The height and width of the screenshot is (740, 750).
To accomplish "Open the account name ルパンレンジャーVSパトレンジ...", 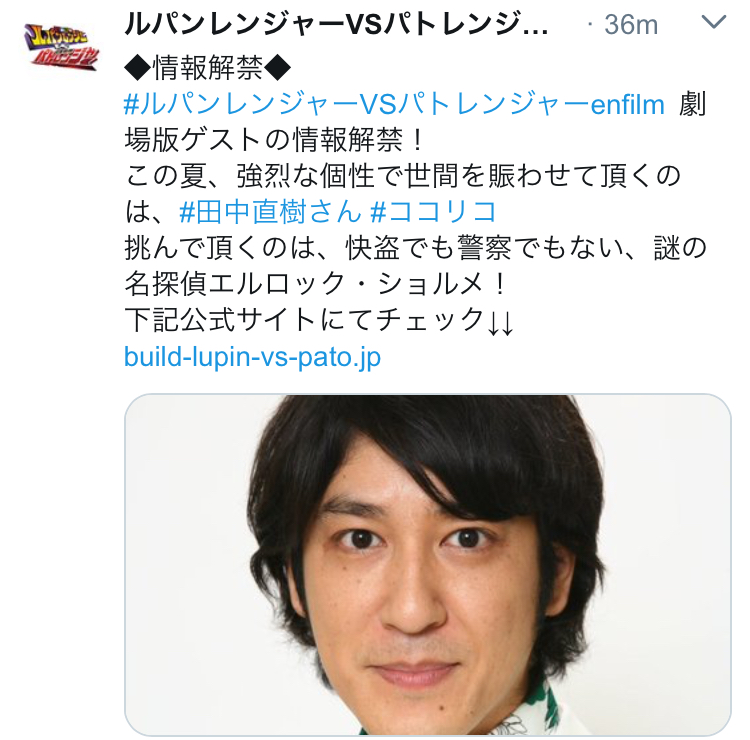I will pyautogui.click(x=336, y=24).
